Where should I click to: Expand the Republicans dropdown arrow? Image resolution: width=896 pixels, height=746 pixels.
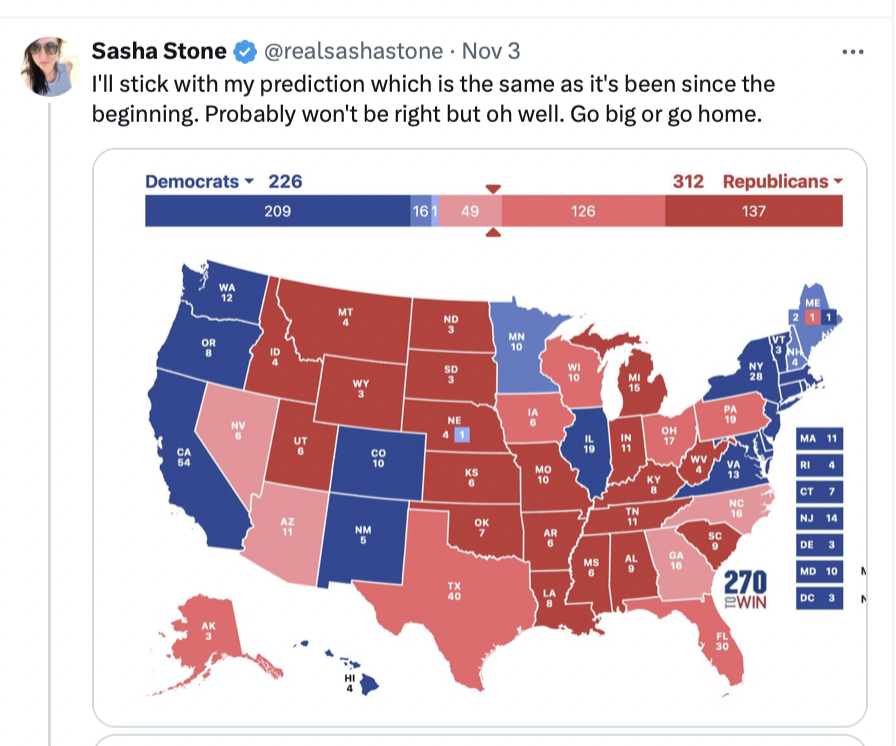(837, 182)
